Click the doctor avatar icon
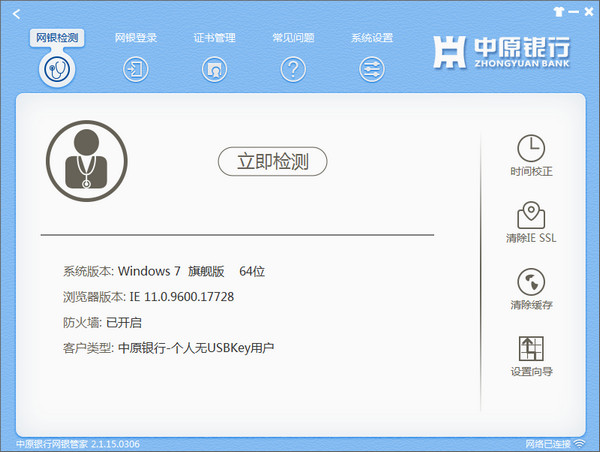Viewport: 600px width, 452px height. pos(86,161)
